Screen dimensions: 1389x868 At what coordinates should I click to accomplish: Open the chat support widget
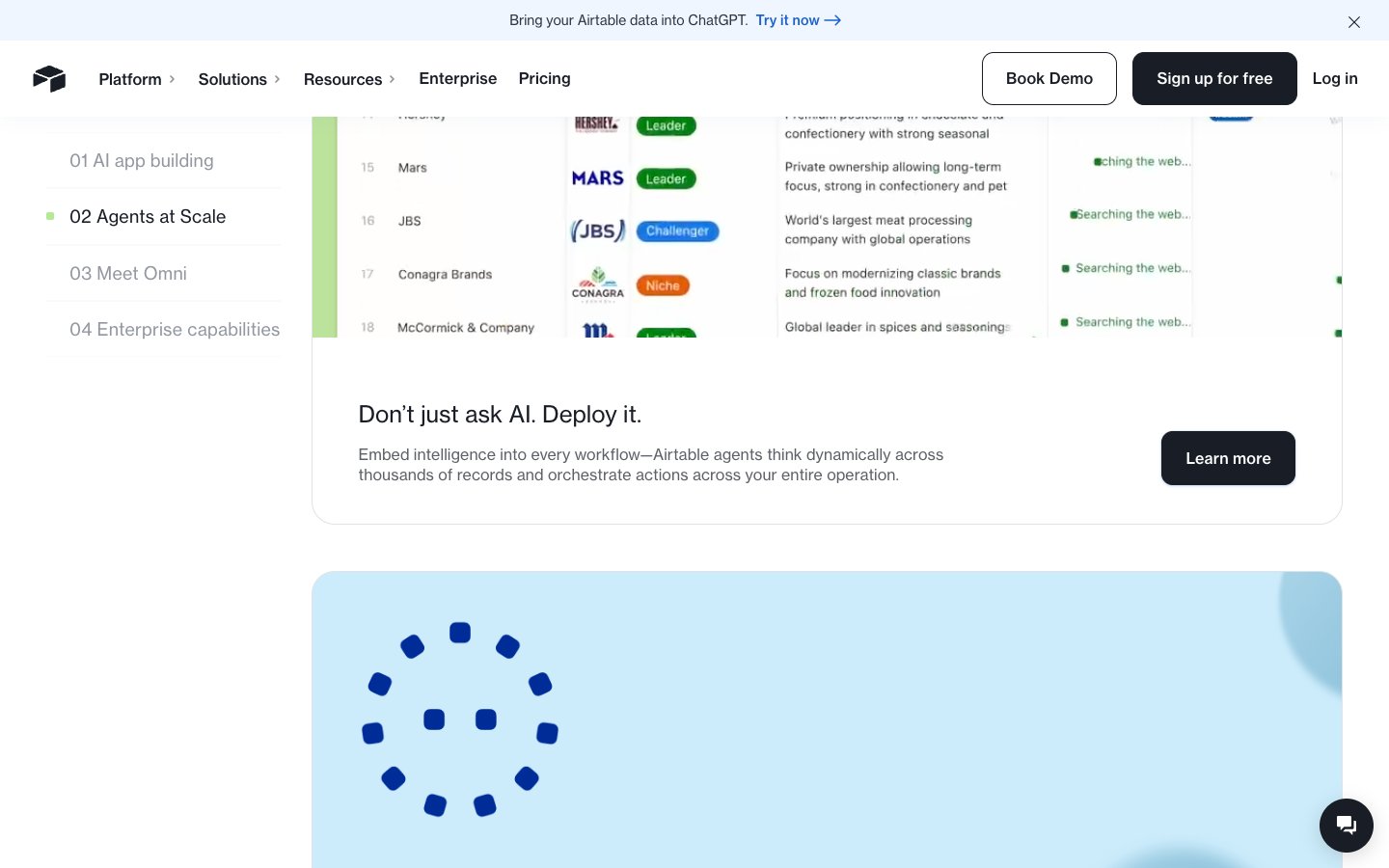pos(1346,825)
